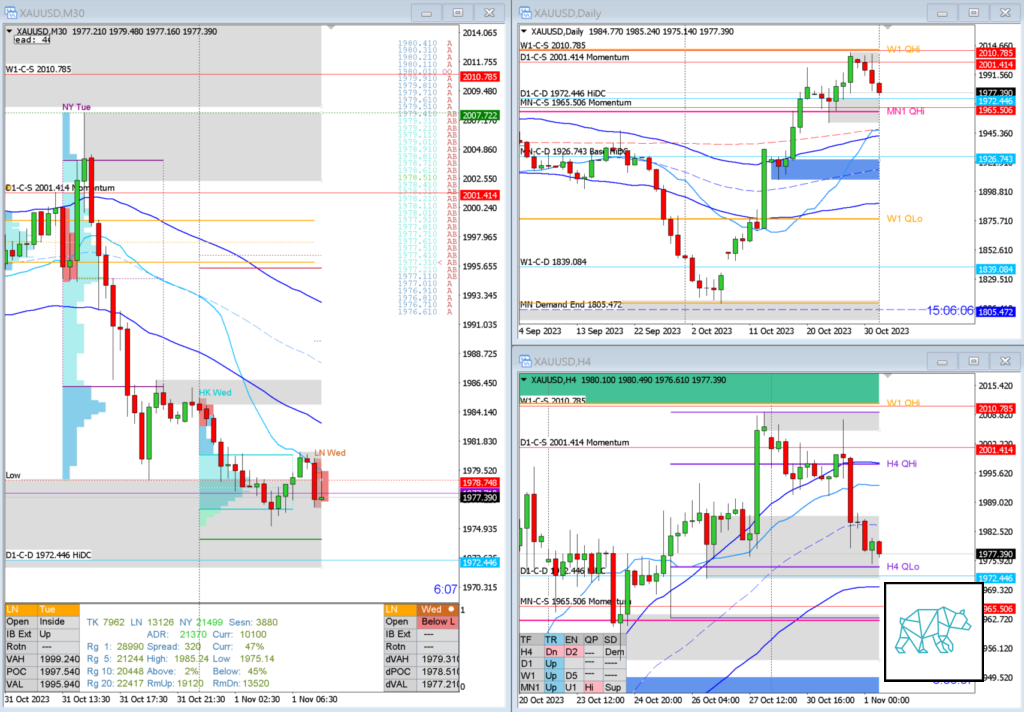Click the chart icon in XAUUSD,M30 title bar
The height and width of the screenshot is (712, 1024).
[x=10, y=12]
